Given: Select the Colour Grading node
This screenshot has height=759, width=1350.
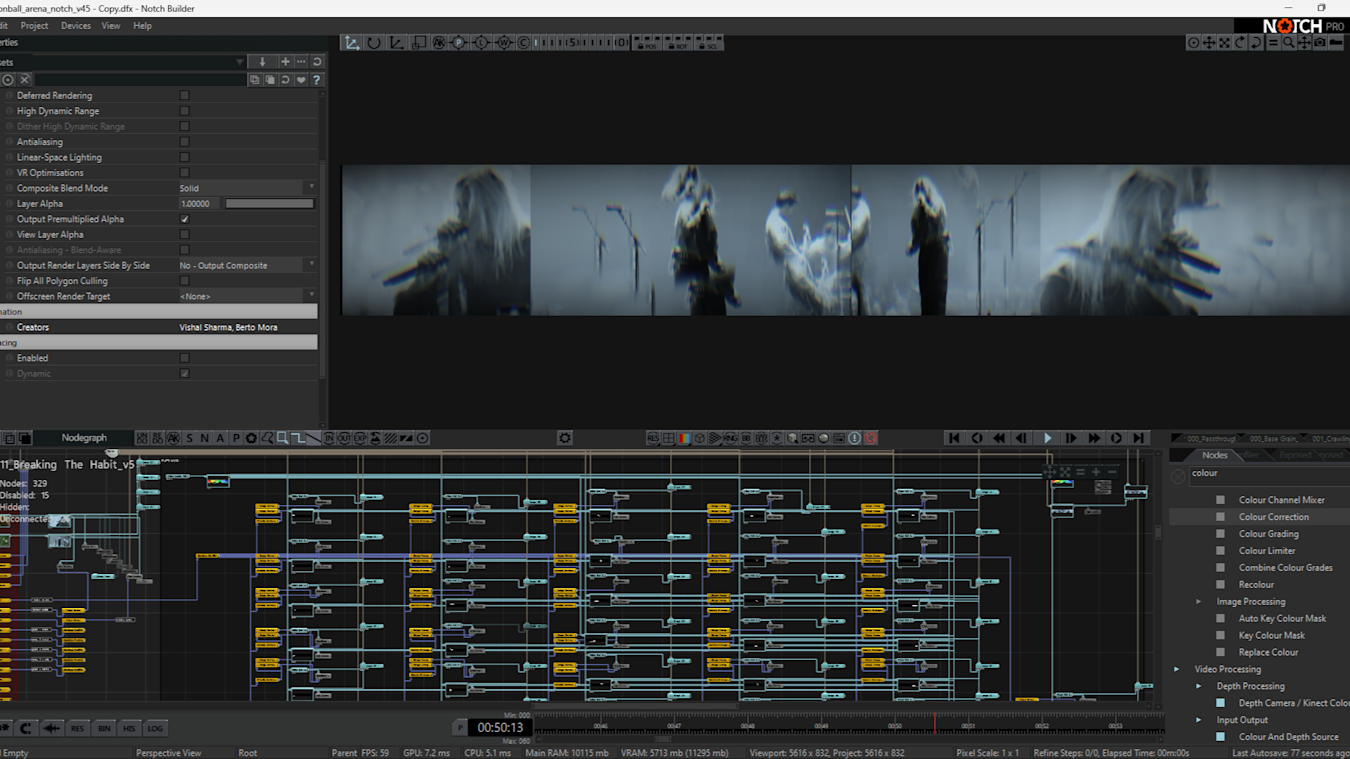Looking at the screenshot, I should [x=1269, y=534].
